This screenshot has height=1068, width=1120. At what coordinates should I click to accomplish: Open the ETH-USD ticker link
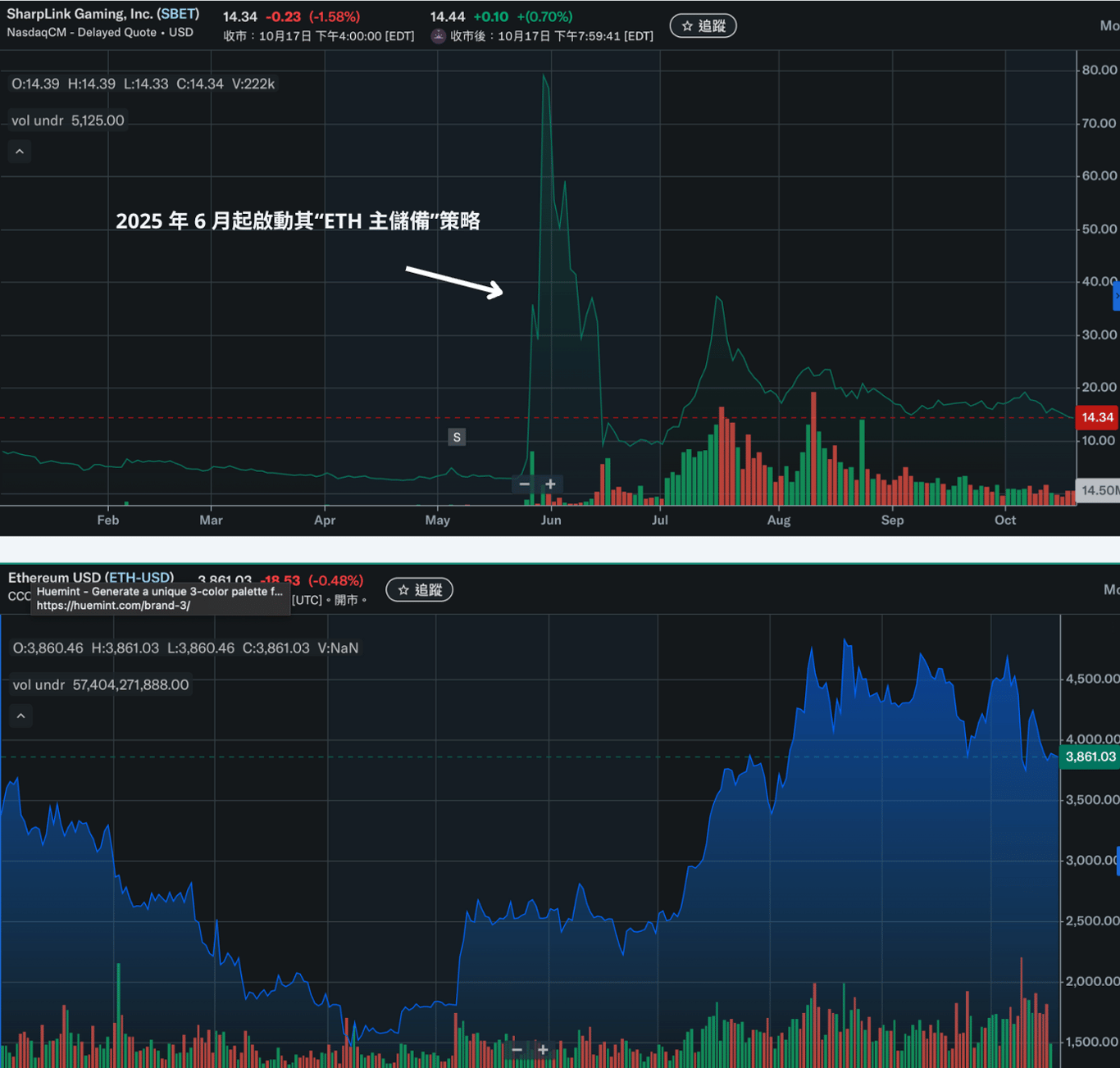(139, 577)
